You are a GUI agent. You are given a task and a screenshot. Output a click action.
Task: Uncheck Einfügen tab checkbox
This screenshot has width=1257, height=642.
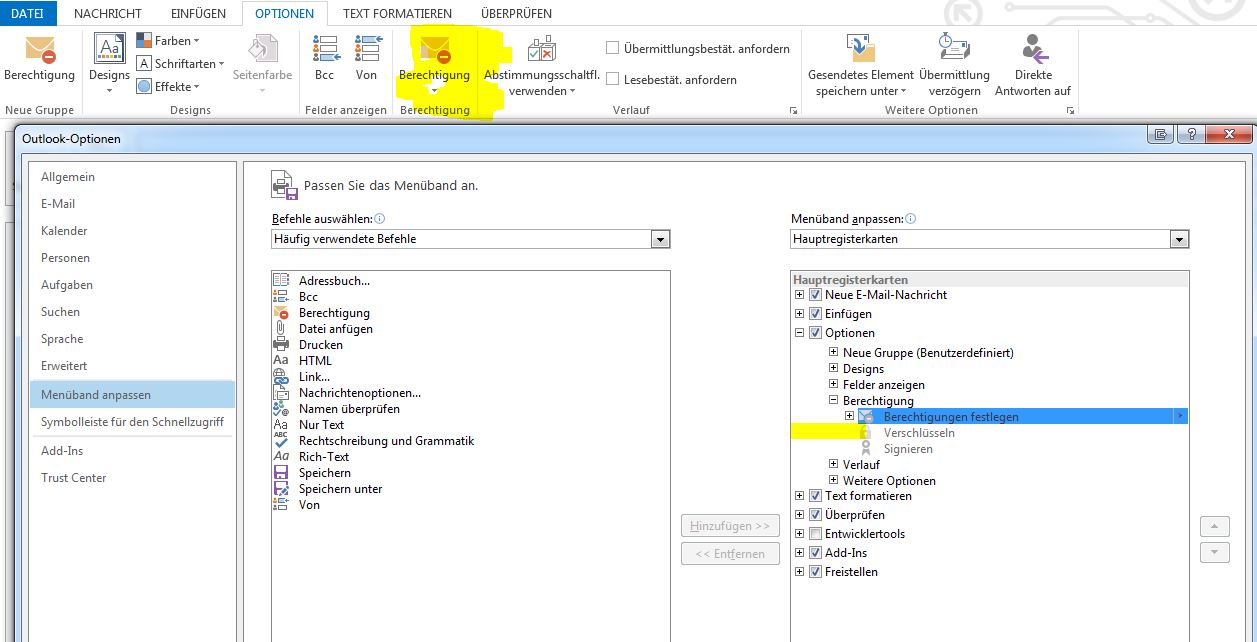point(815,314)
